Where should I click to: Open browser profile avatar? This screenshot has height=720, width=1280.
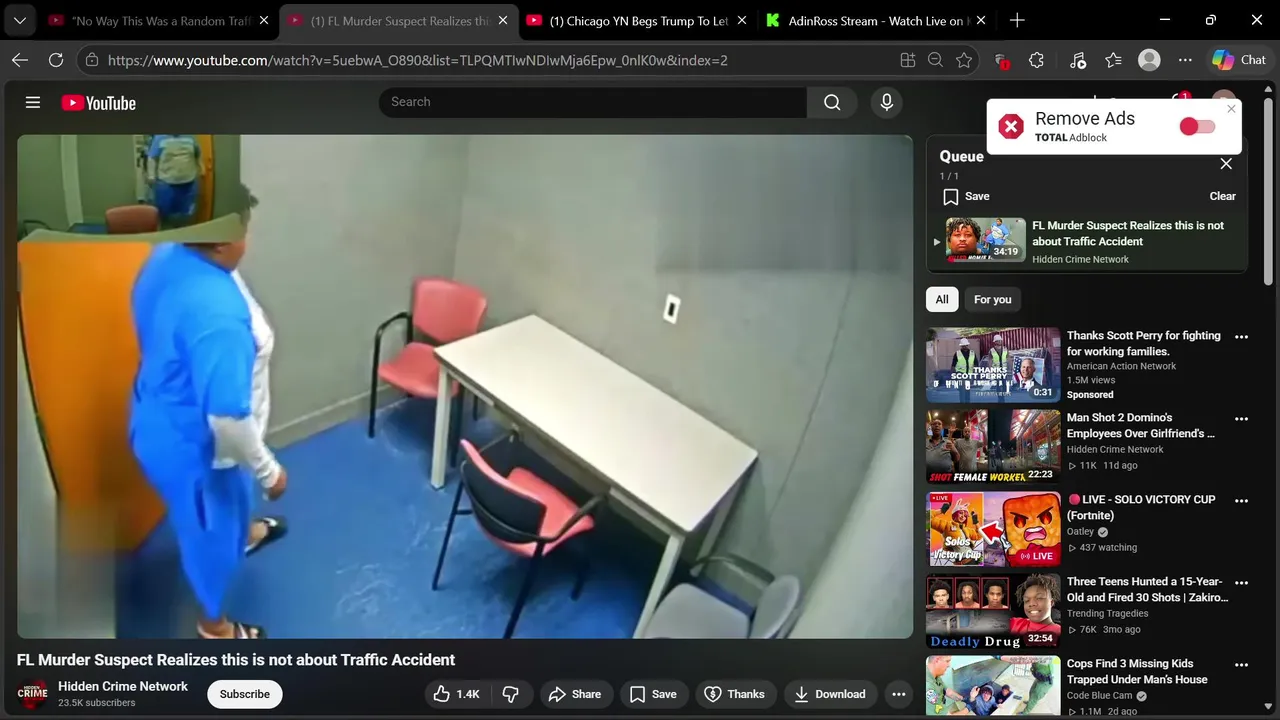coord(1149,60)
